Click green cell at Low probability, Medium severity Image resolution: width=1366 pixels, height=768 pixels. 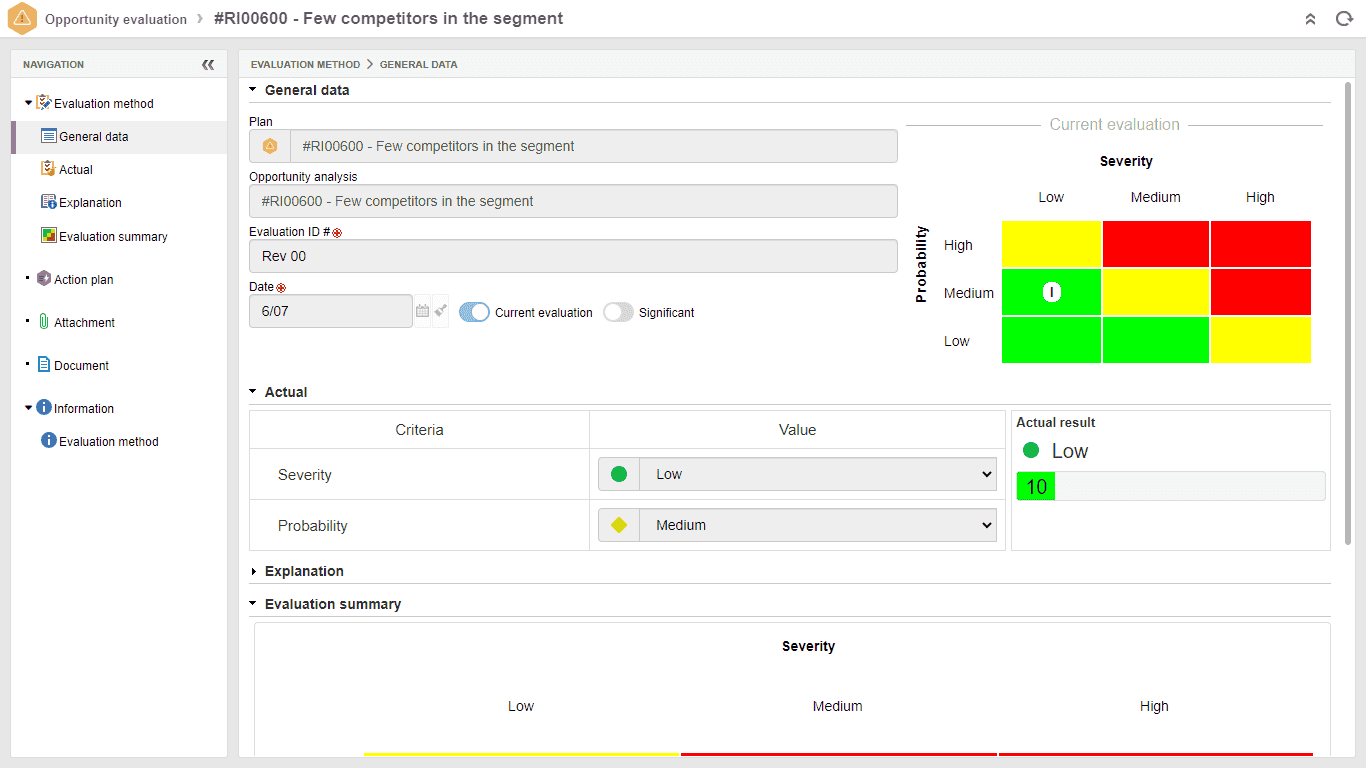1156,340
